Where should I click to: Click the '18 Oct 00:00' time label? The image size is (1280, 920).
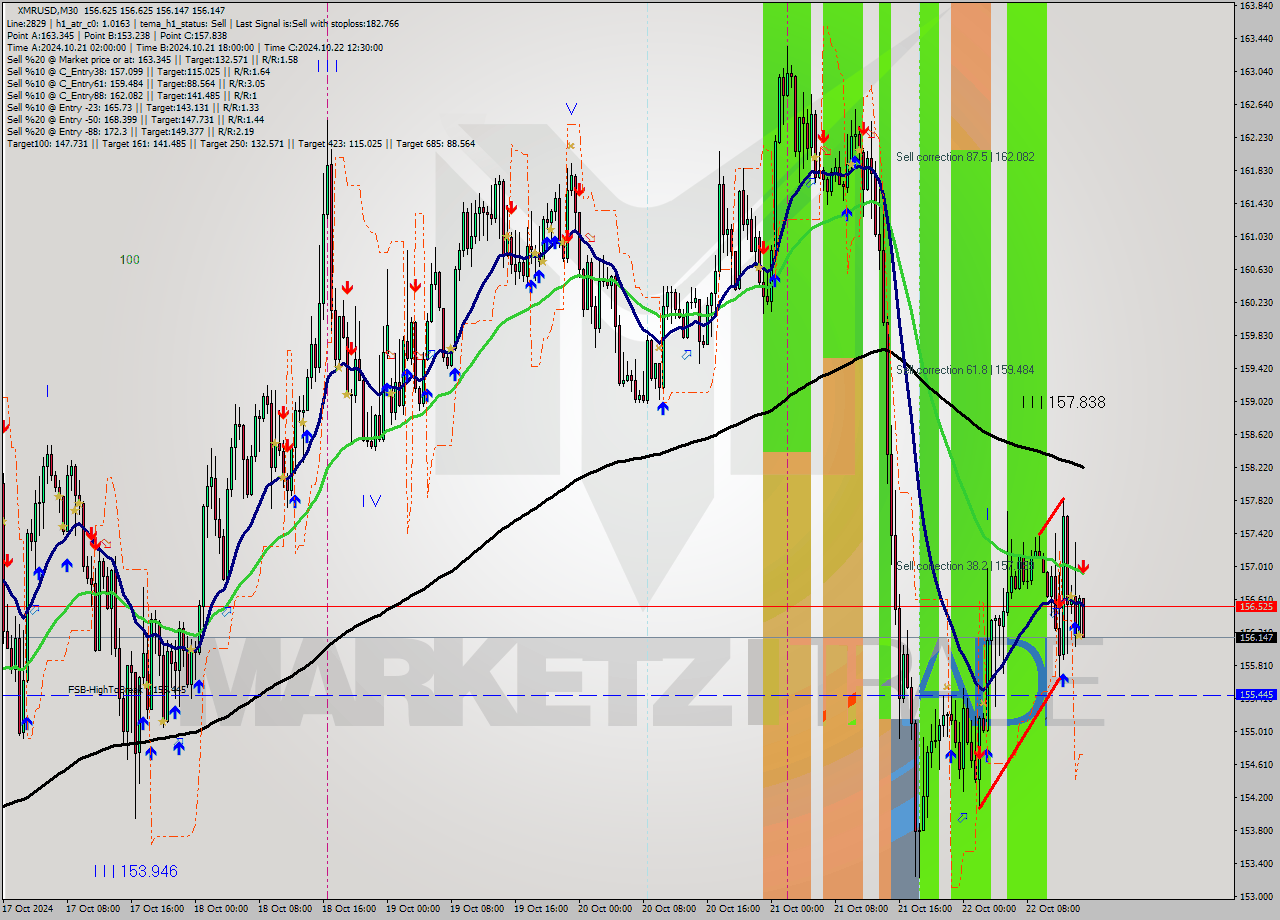221,909
